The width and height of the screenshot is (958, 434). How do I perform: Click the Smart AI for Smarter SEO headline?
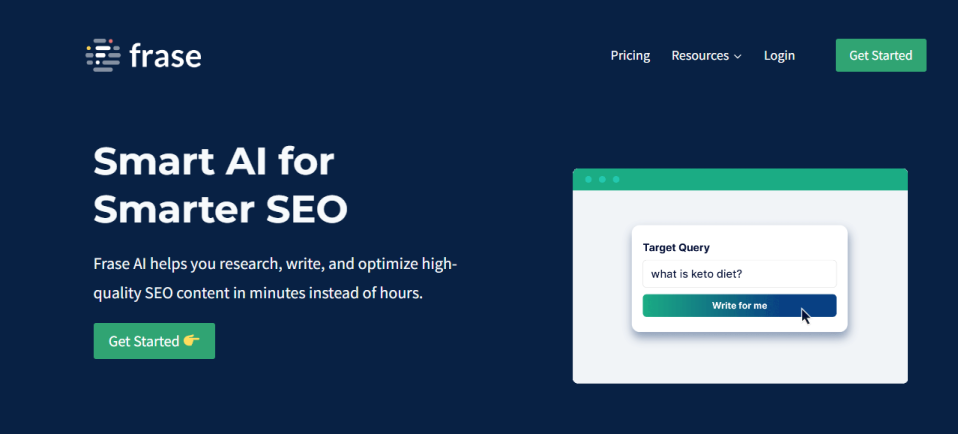[221, 186]
